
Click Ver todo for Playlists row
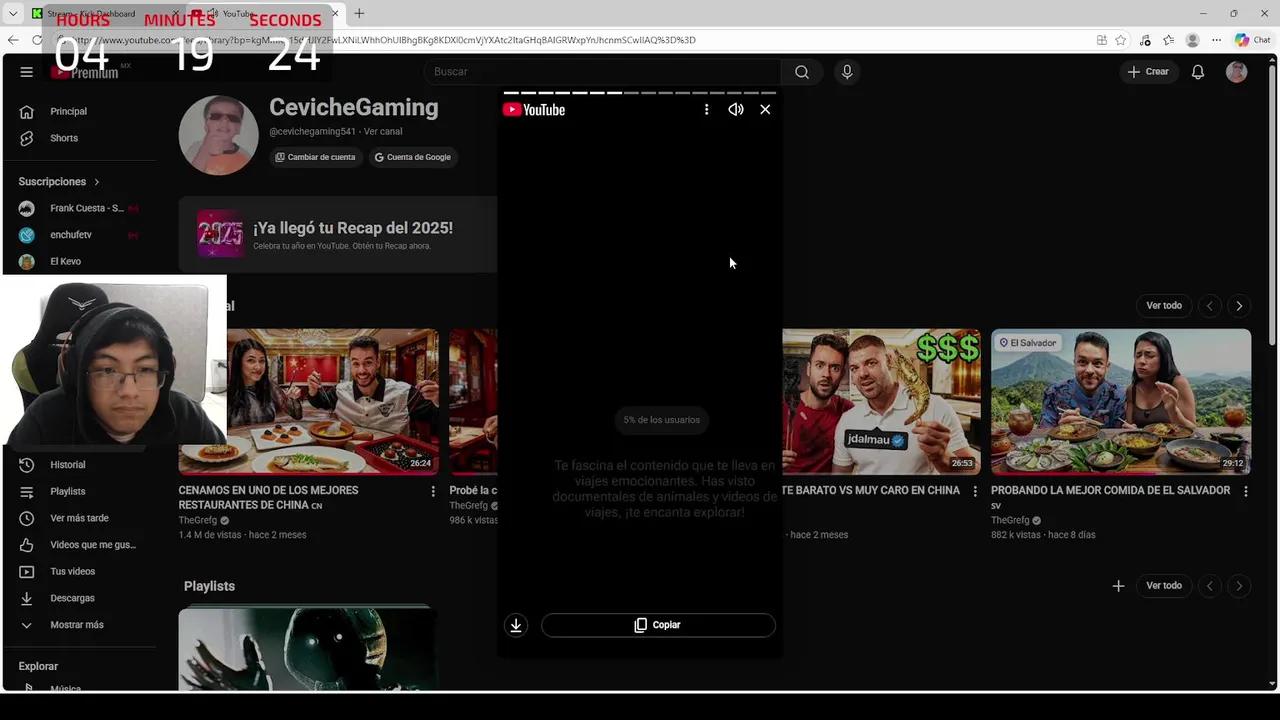[x=1164, y=586]
